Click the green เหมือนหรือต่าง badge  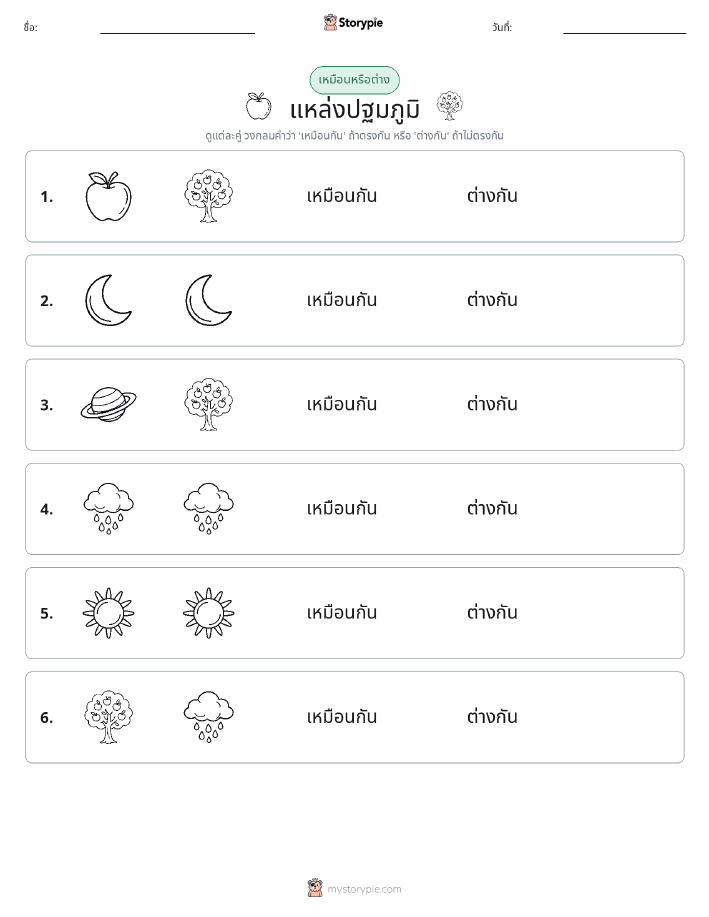(x=354, y=80)
